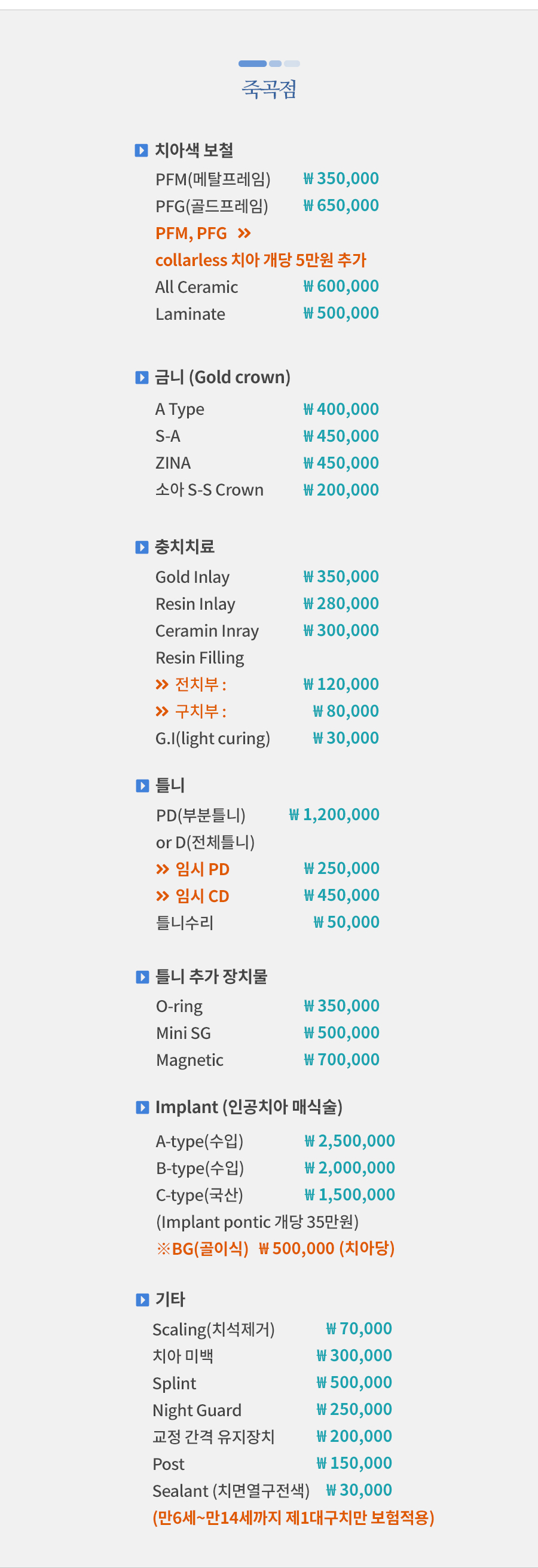Click the orange chevron before 임시 PD

coord(163,869)
